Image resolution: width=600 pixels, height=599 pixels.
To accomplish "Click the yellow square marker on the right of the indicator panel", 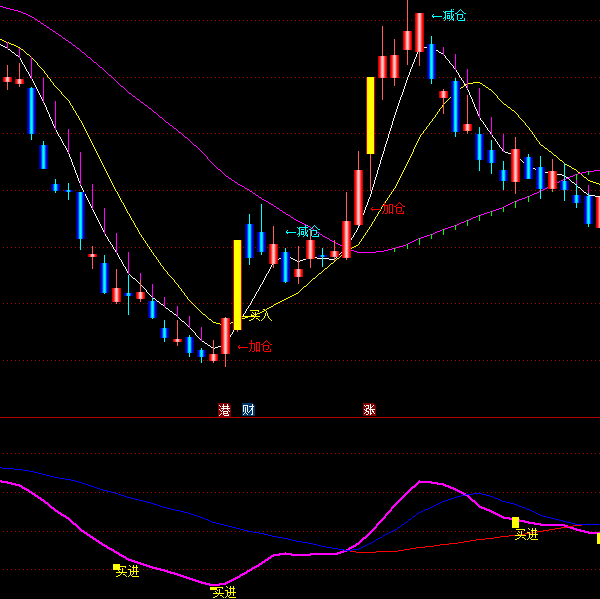I will click(516, 522).
